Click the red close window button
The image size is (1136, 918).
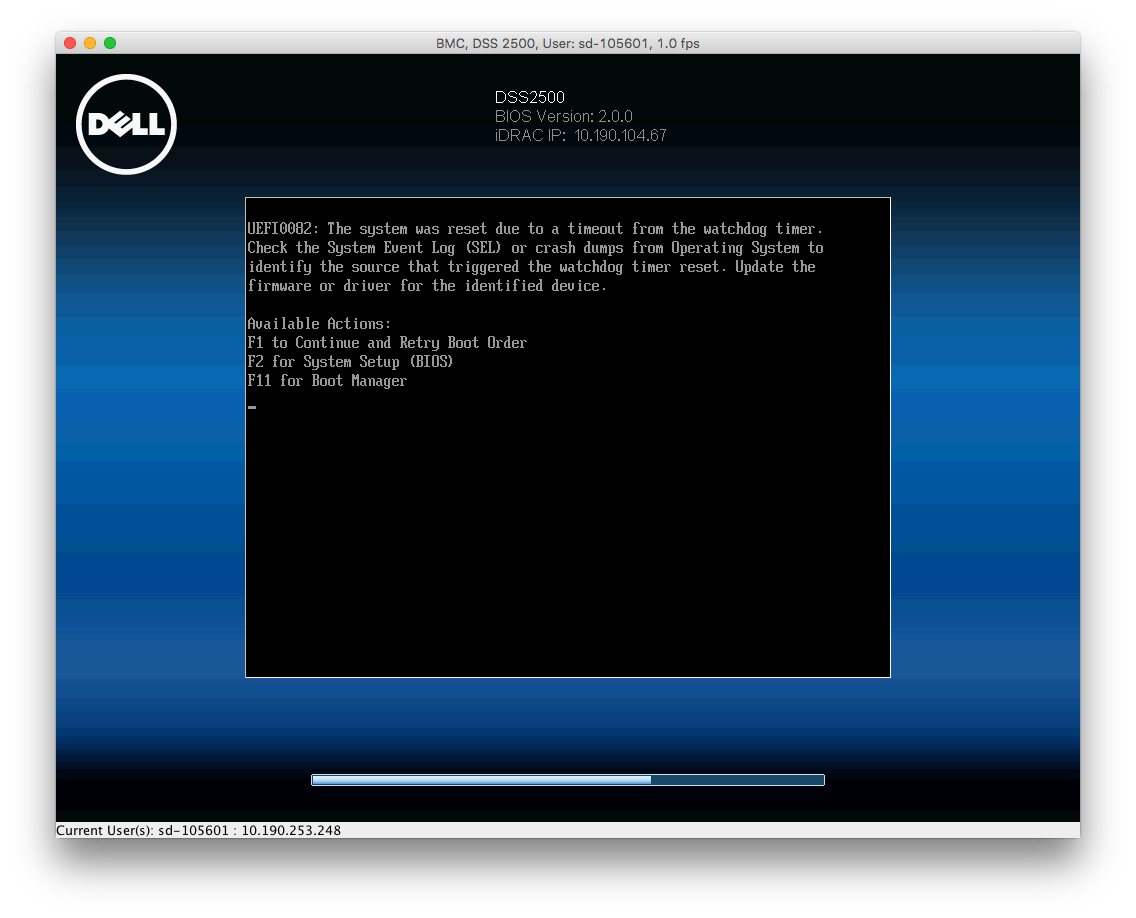70,43
